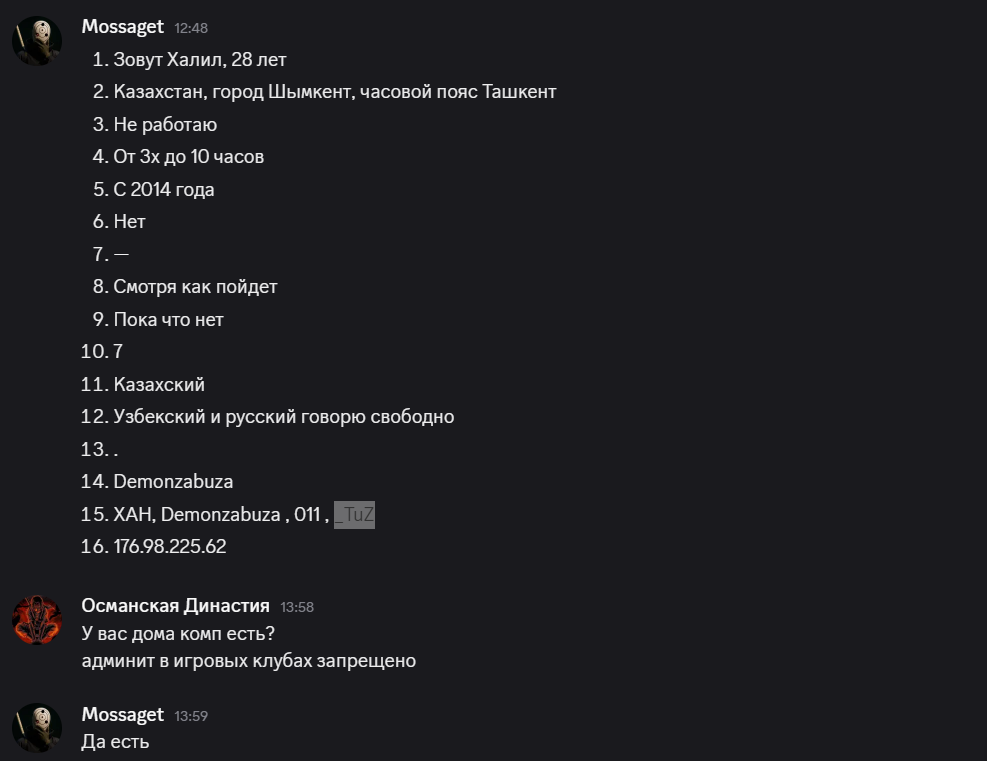
Task: Click the 13:58 message timestamp
Action: click(x=297, y=606)
